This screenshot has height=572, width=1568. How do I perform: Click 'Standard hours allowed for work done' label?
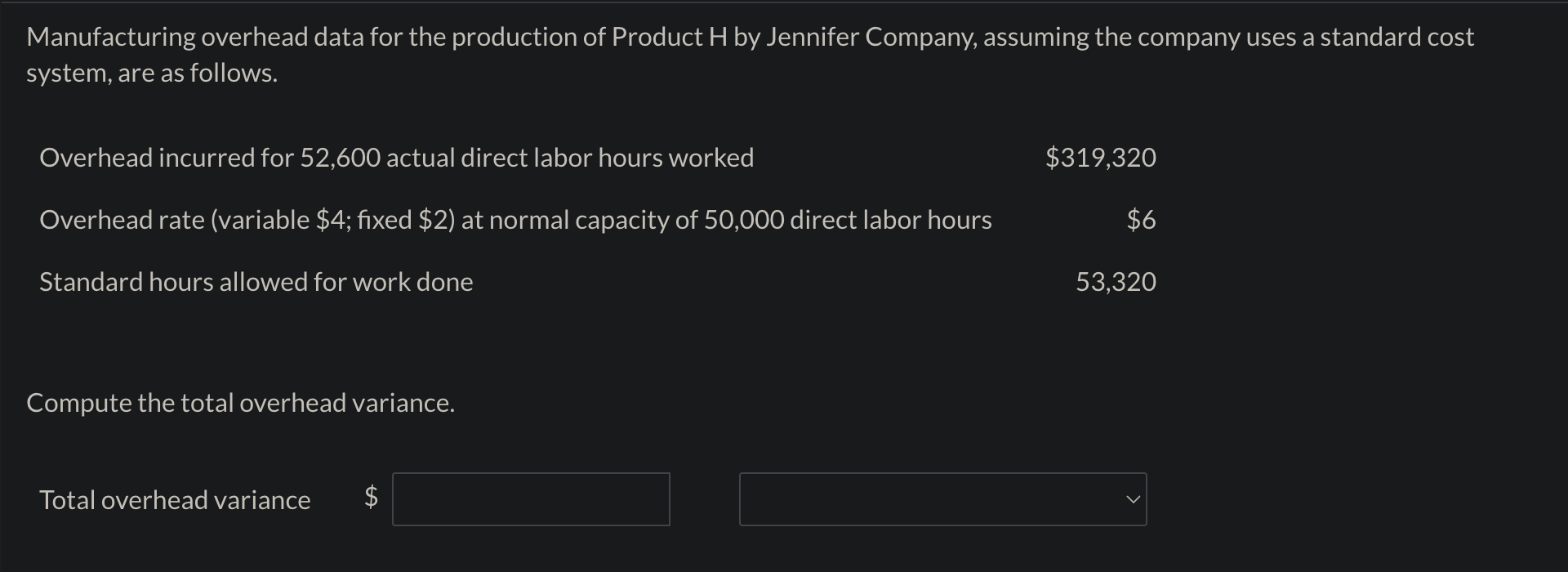(256, 282)
